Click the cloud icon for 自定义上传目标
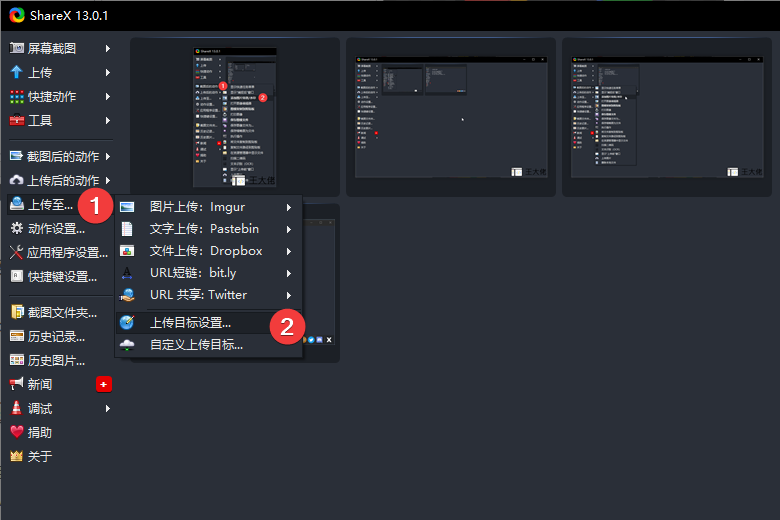The image size is (780, 520). 127,344
